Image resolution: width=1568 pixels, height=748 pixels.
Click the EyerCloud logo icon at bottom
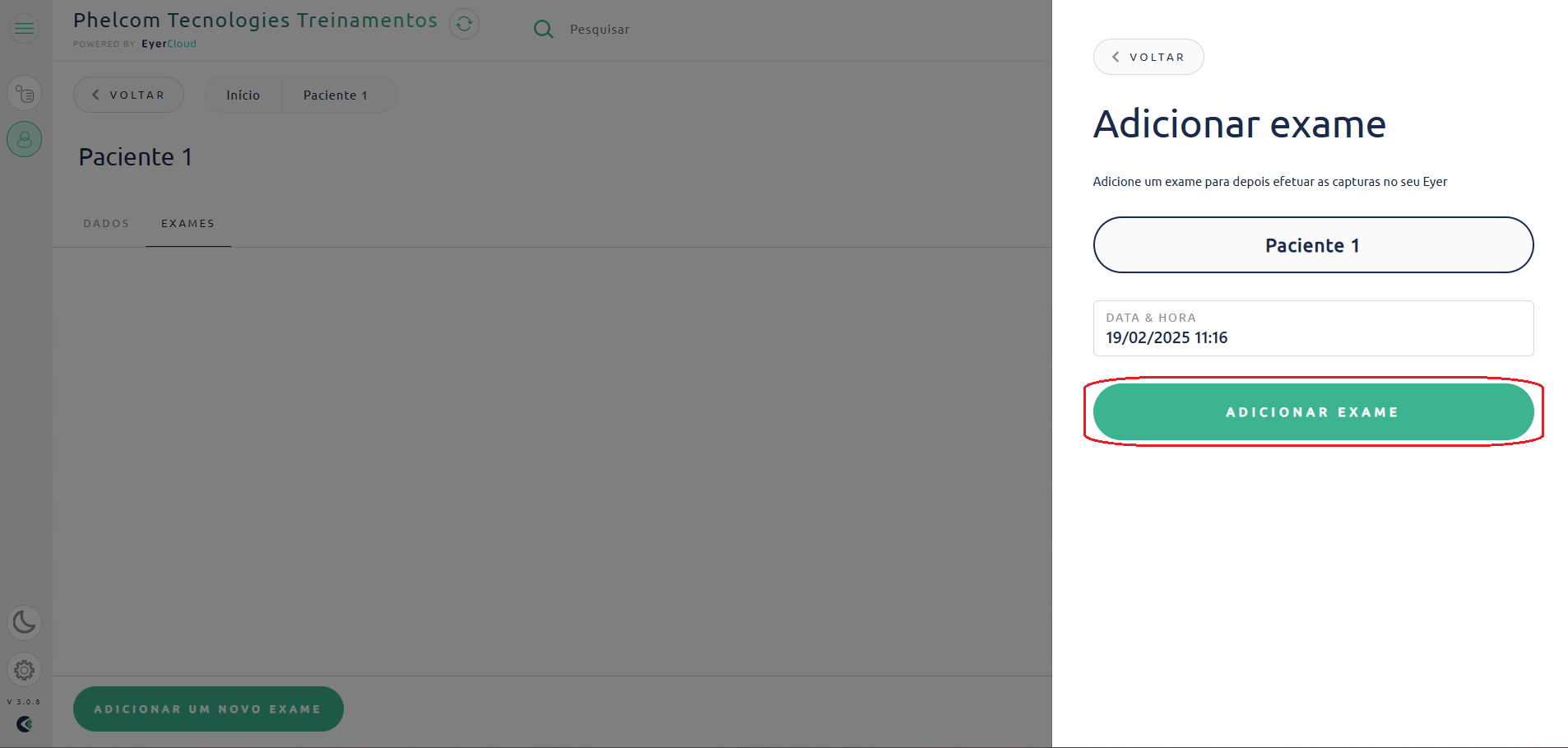pyautogui.click(x=25, y=724)
